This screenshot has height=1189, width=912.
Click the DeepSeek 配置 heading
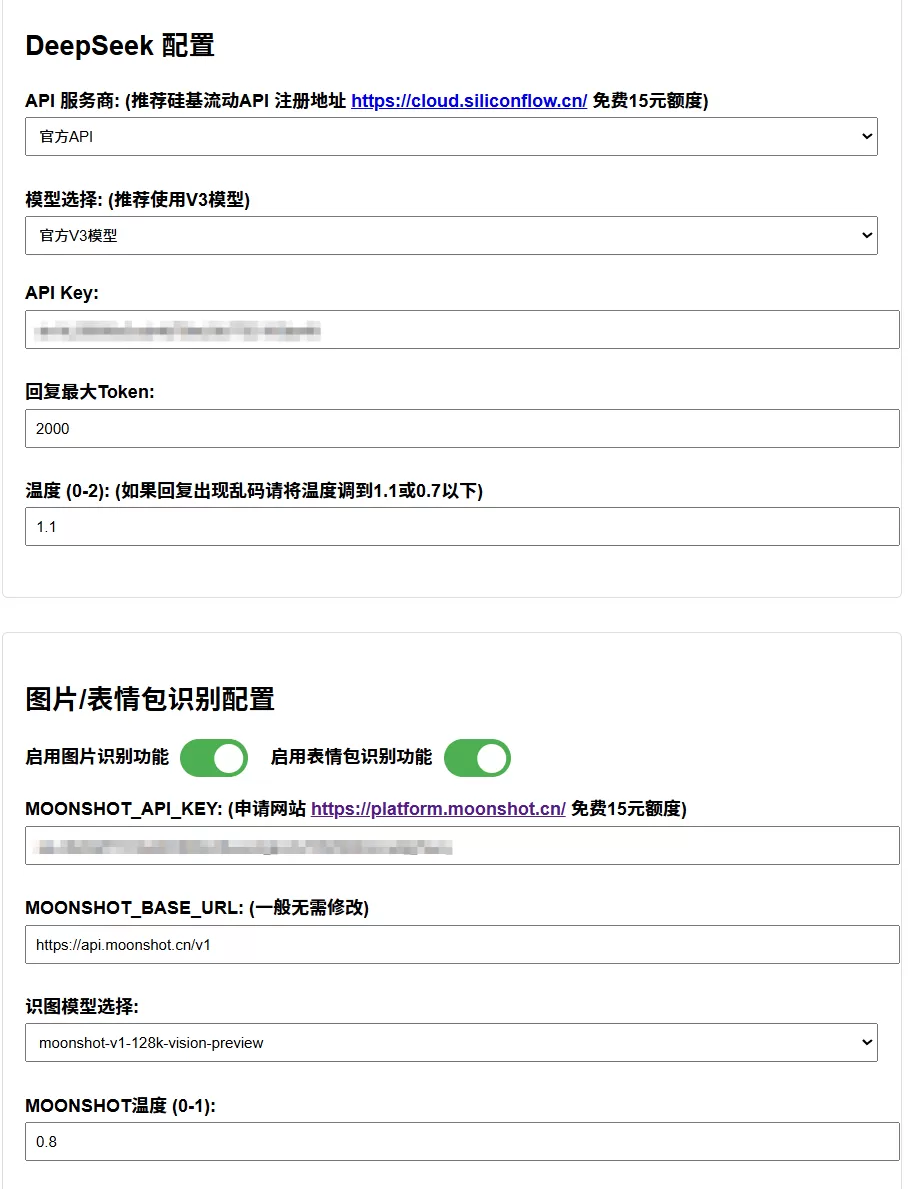(120, 45)
